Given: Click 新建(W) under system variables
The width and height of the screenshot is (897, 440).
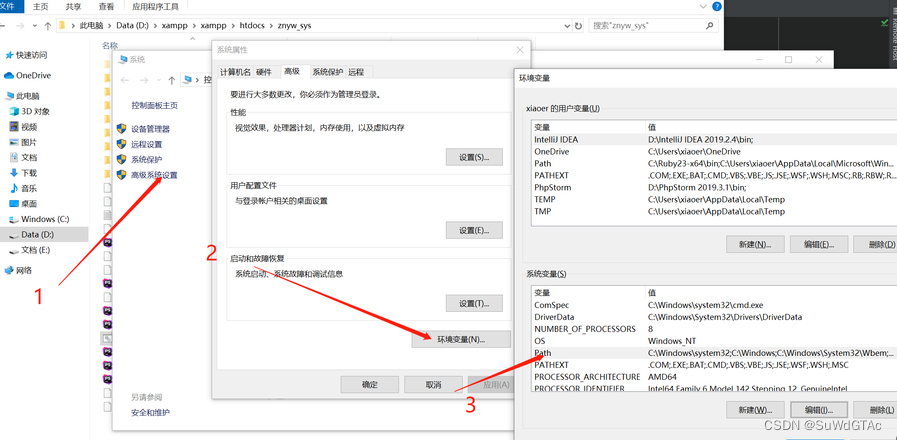Looking at the screenshot, I should click(755, 410).
